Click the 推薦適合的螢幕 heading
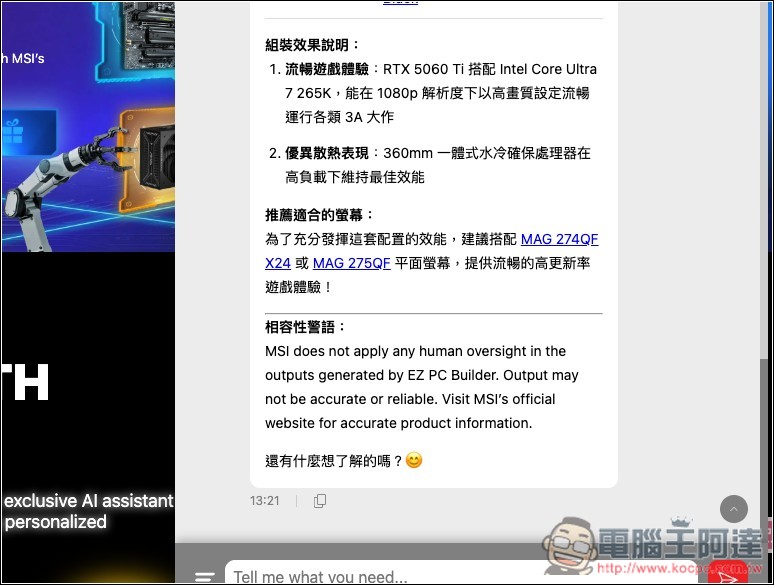The width and height of the screenshot is (774, 585). 320,215
